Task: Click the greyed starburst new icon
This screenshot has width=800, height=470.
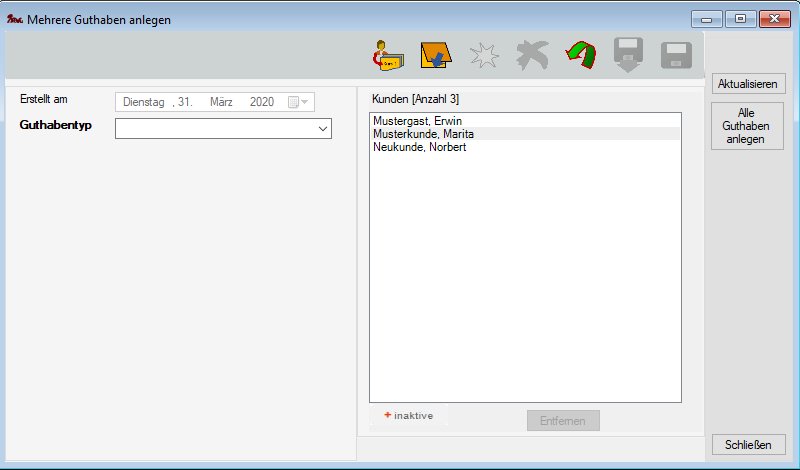Action: click(x=484, y=56)
